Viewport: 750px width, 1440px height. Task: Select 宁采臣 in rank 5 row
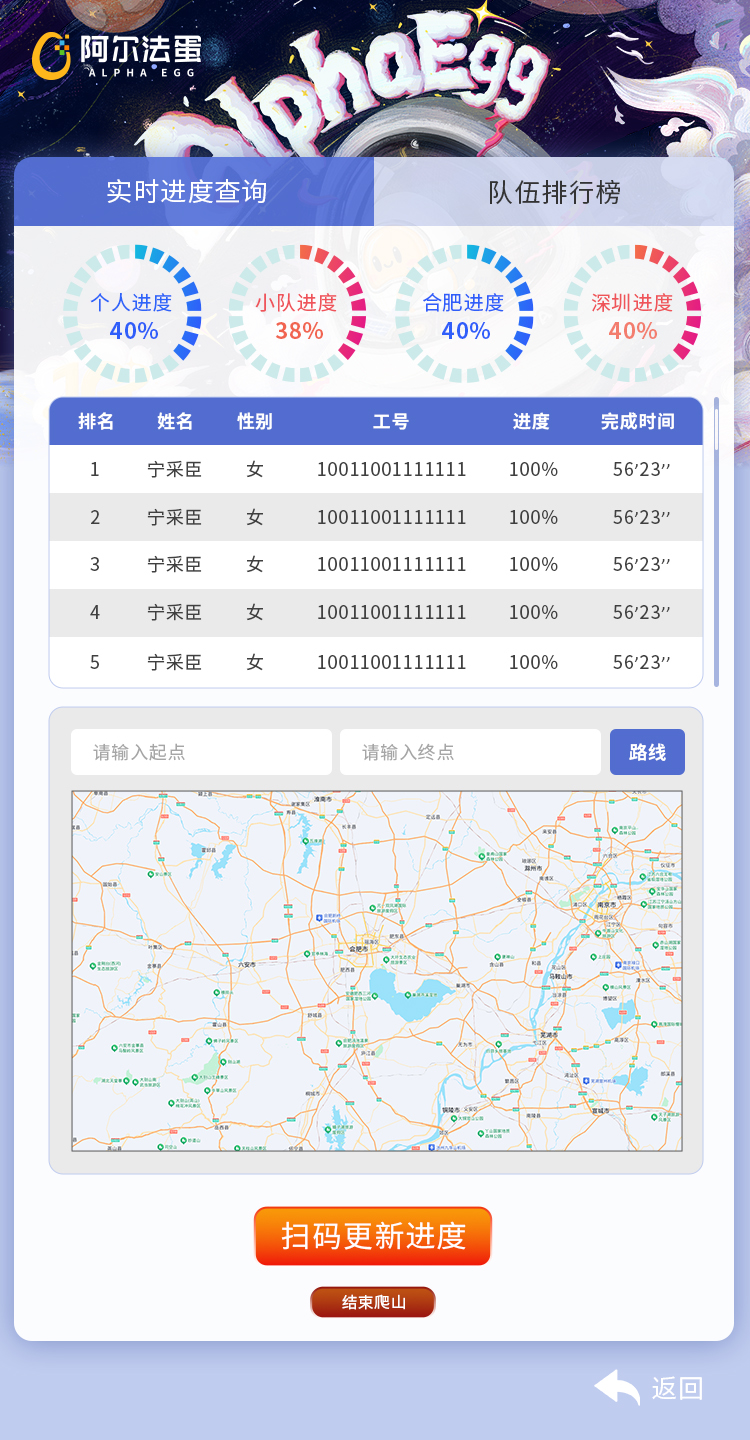[175, 662]
